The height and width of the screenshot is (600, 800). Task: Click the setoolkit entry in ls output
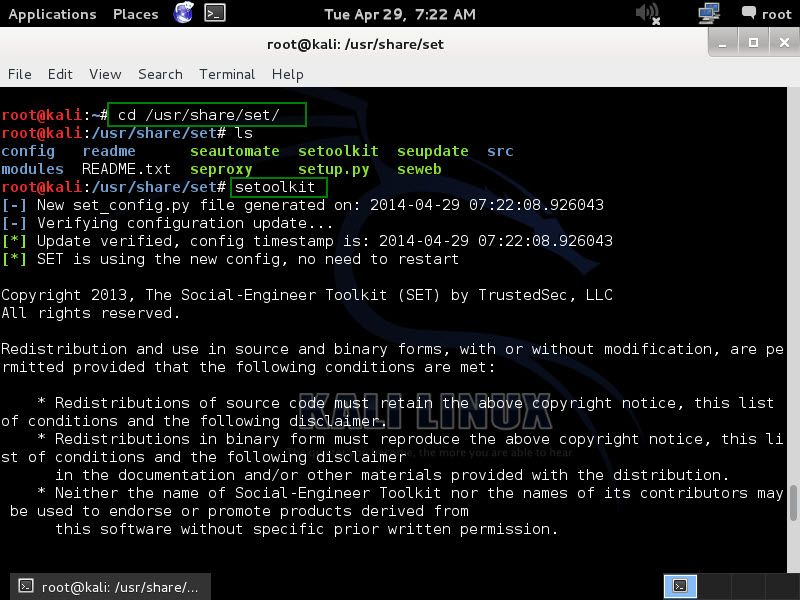[x=338, y=151]
